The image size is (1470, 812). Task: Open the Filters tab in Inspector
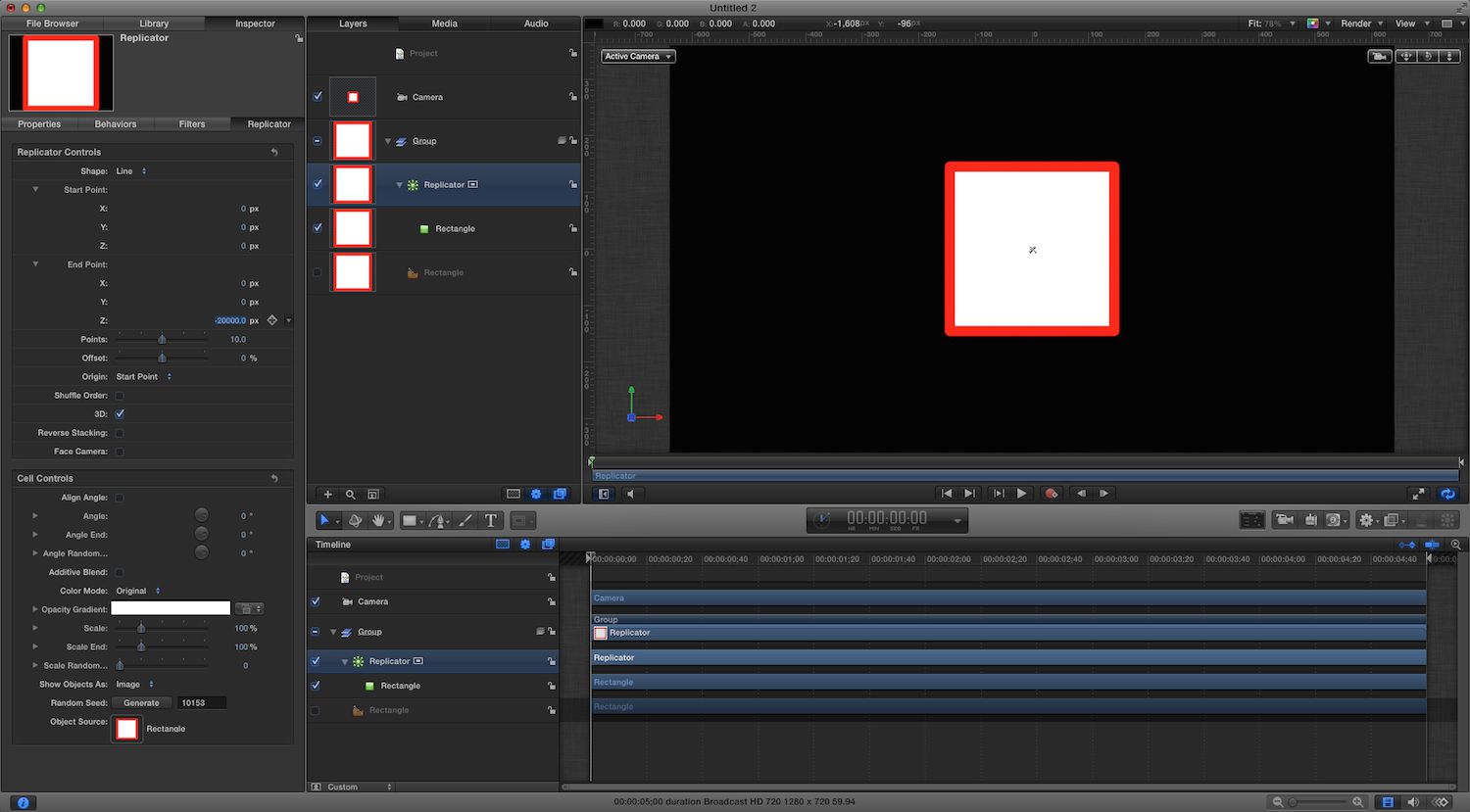click(192, 124)
